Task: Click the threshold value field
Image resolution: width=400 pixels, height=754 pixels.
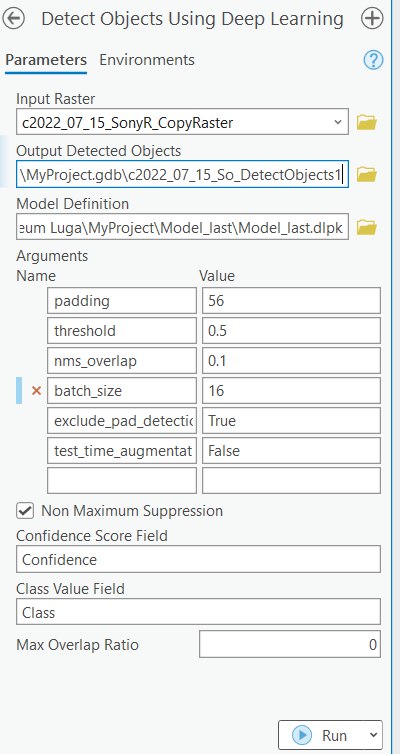Action: tap(291, 330)
